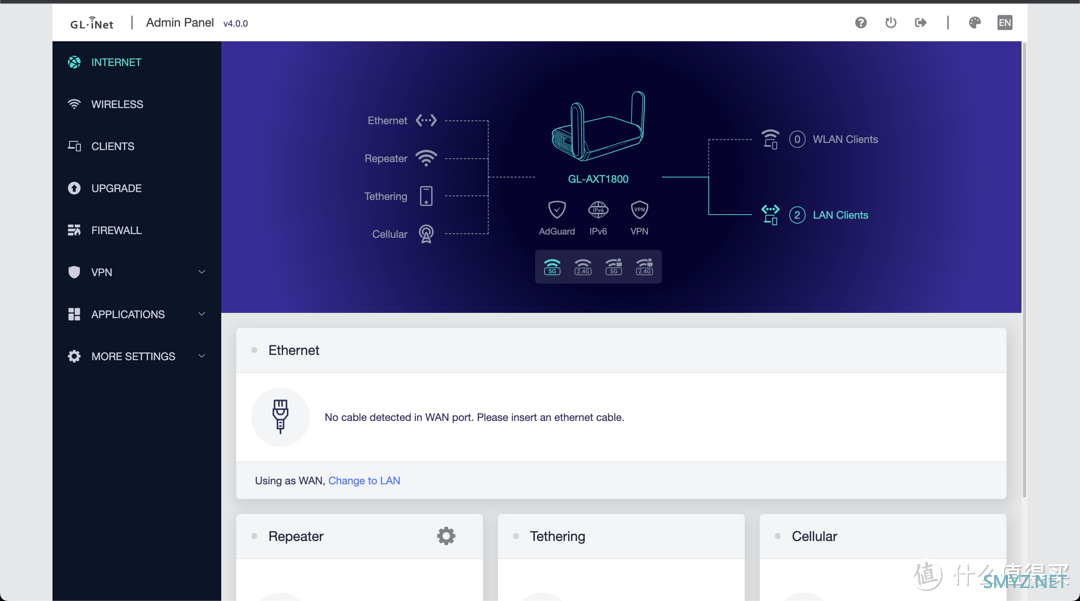Screen dimensions: 1080x601
Task: Click the Cellular card title
Action: (814, 536)
